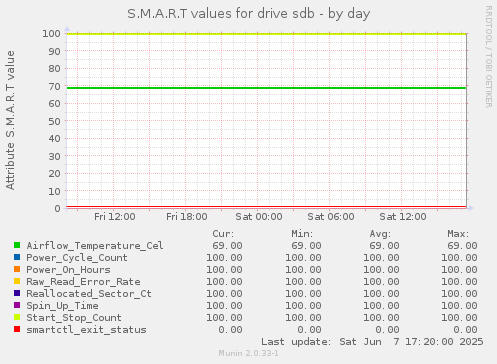Click the green Airflow_Temperature_Cel legend swatch
Image resolution: width=497 pixels, height=364 pixels.
click(x=17, y=245)
